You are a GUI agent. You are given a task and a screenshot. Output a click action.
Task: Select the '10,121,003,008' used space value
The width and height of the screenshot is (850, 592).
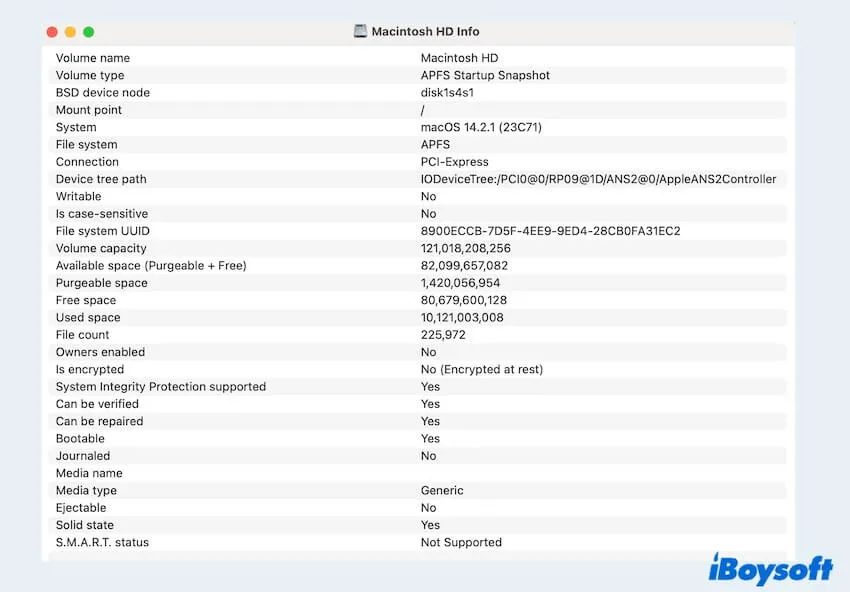click(x=462, y=318)
